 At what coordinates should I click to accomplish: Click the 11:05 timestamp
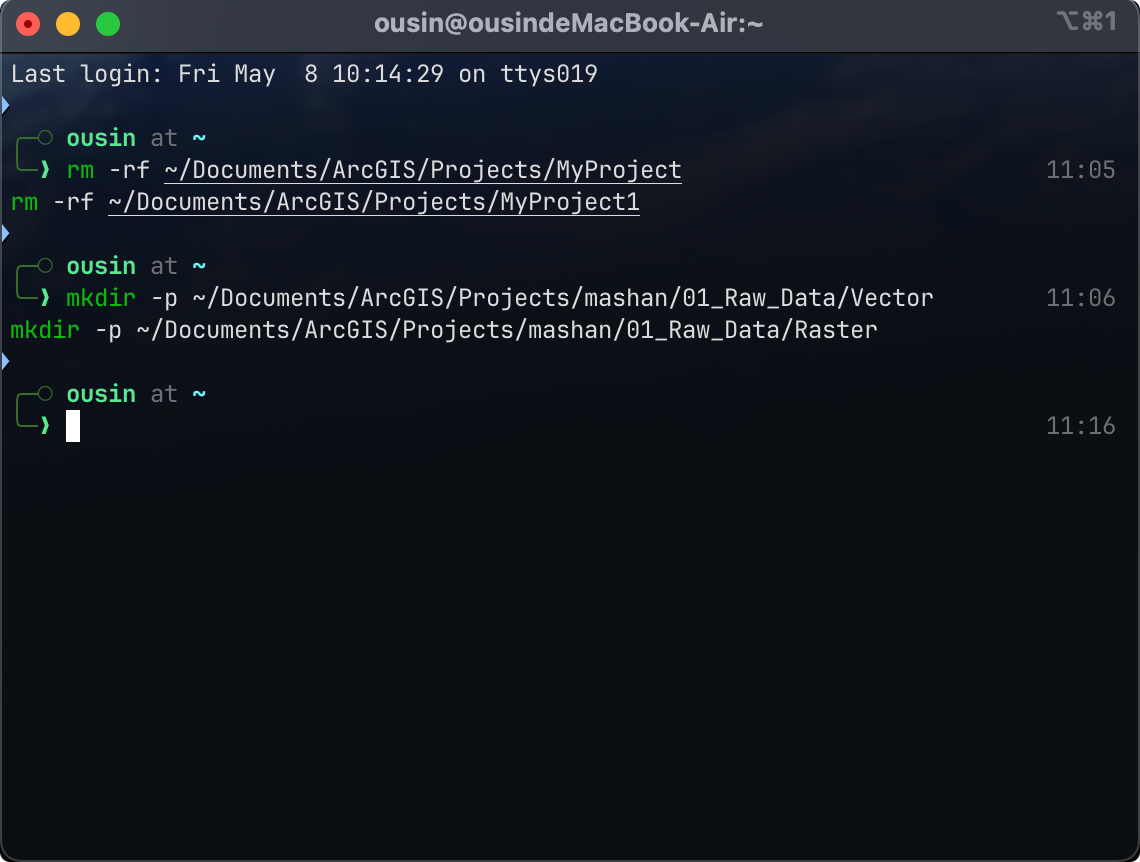(1080, 170)
